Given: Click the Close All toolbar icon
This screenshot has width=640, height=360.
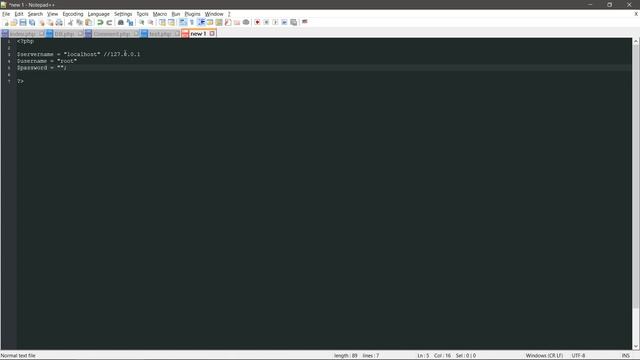Looking at the screenshot, I should pyautogui.click(x=50, y=22).
